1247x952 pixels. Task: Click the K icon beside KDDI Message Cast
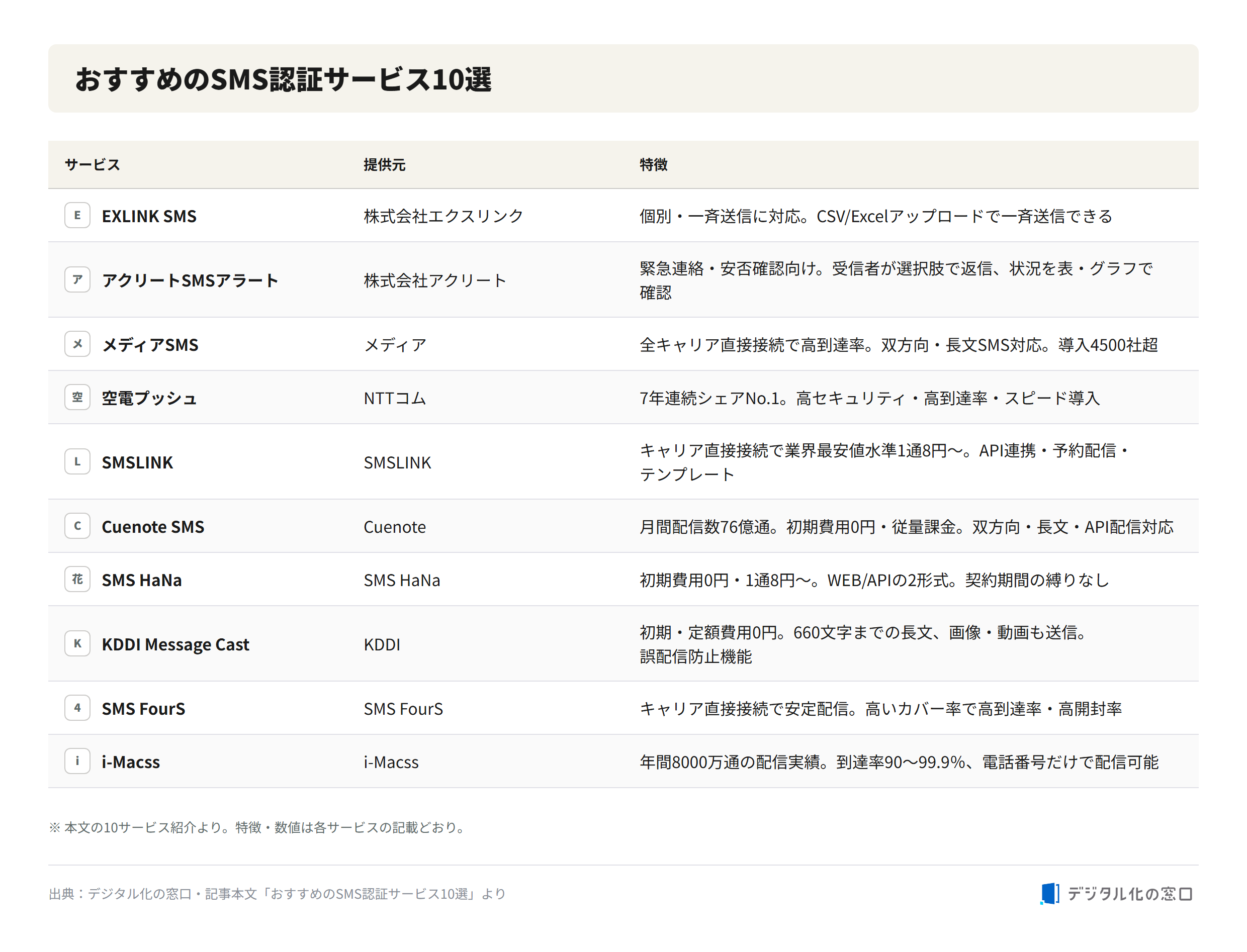pos(77,643)
